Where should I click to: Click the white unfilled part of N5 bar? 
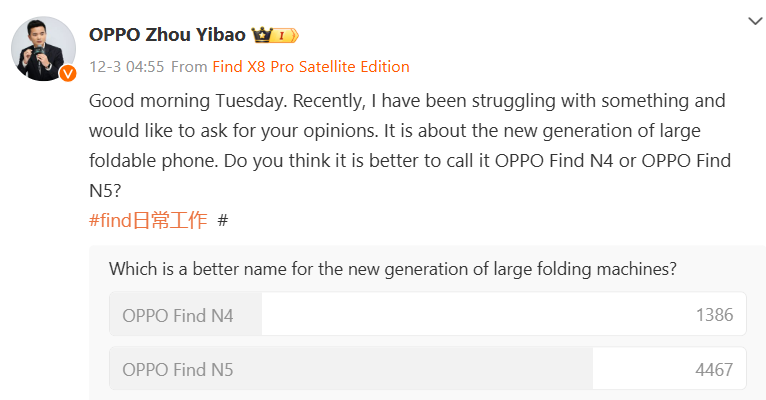669,368
